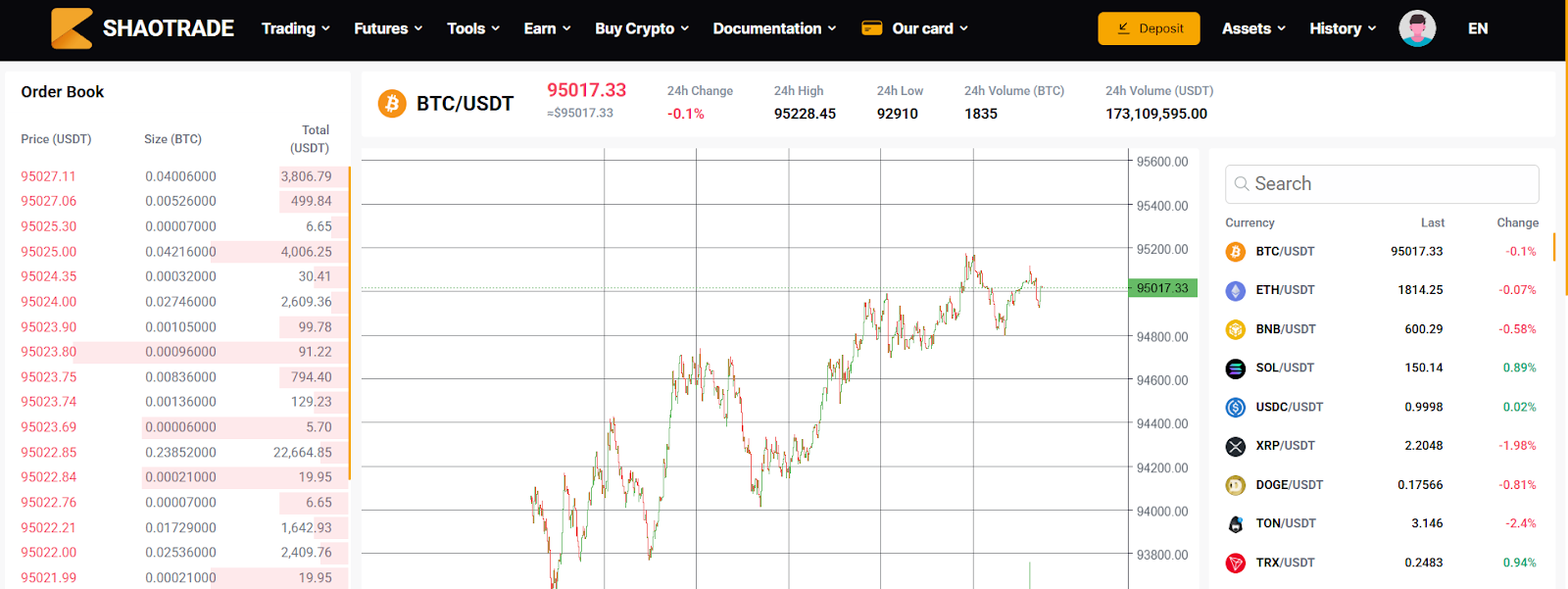Click the search magnifier icon
Viewport: 1568px width, 589px height.
(x=1242, y=184)
